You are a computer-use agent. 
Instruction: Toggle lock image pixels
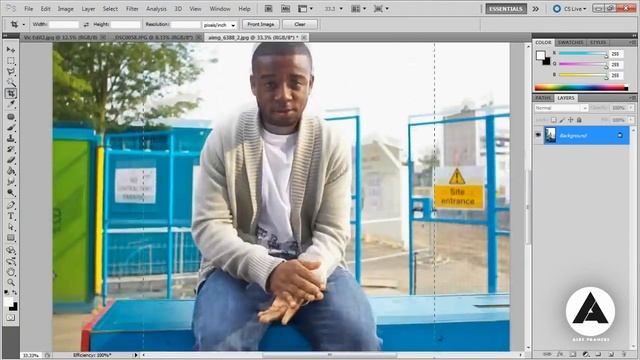(x=562, y=120)
